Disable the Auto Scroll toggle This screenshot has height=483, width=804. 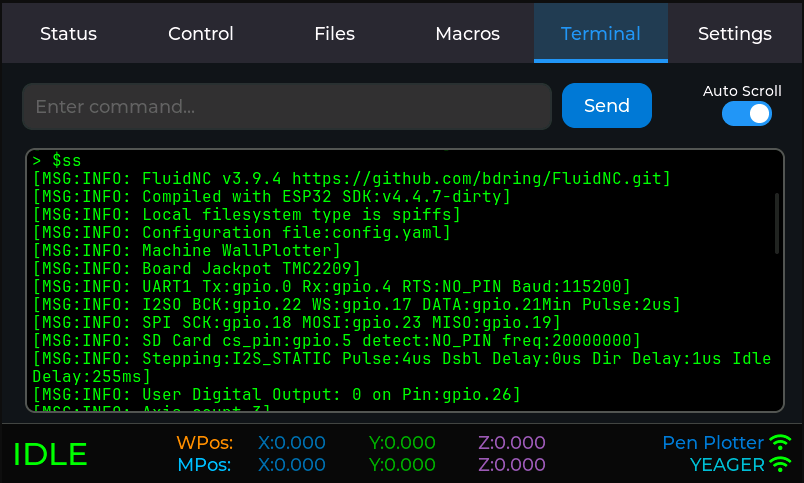(x=747, y=114)
